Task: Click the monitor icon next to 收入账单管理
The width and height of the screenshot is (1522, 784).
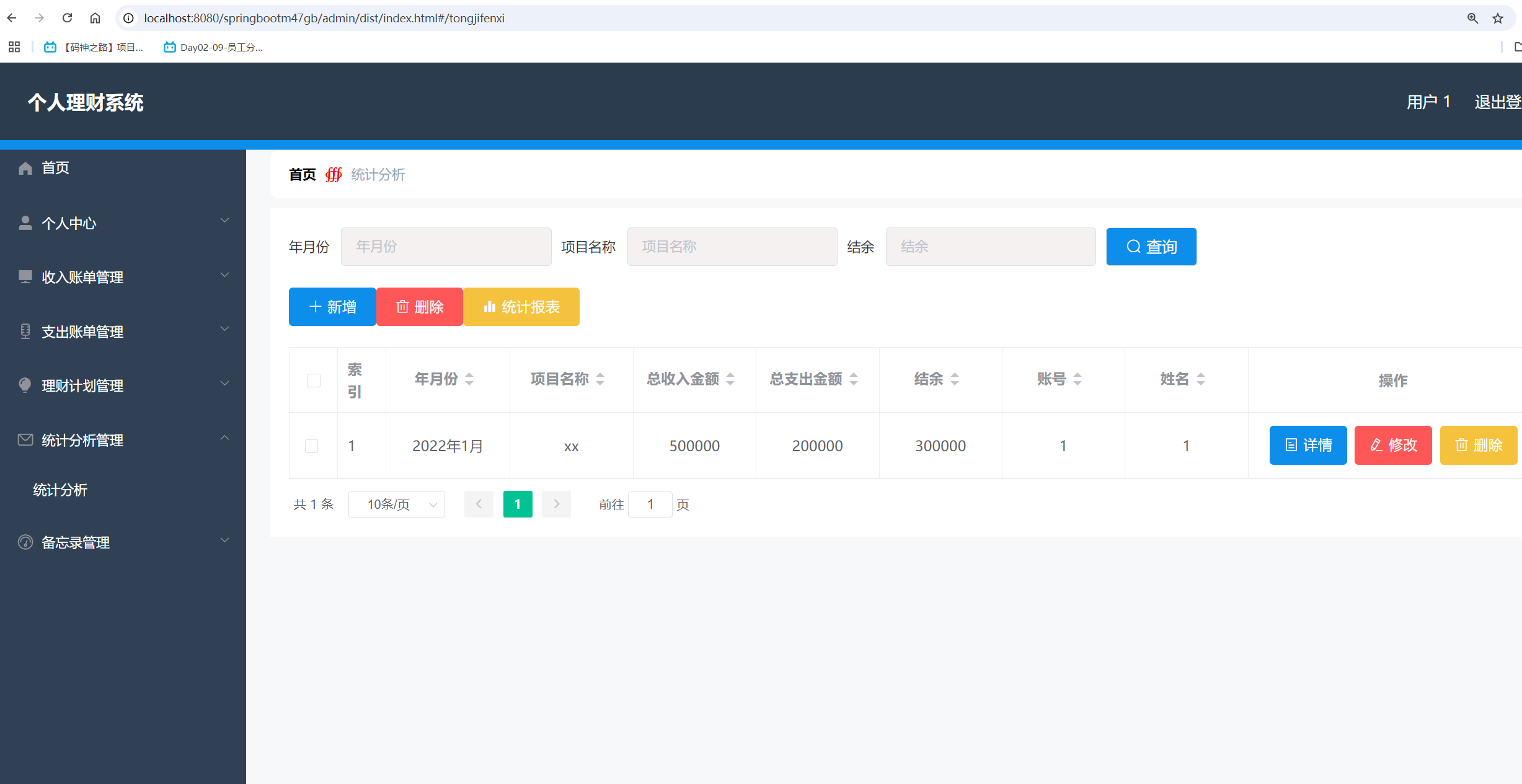Action: tap(25, 276)
